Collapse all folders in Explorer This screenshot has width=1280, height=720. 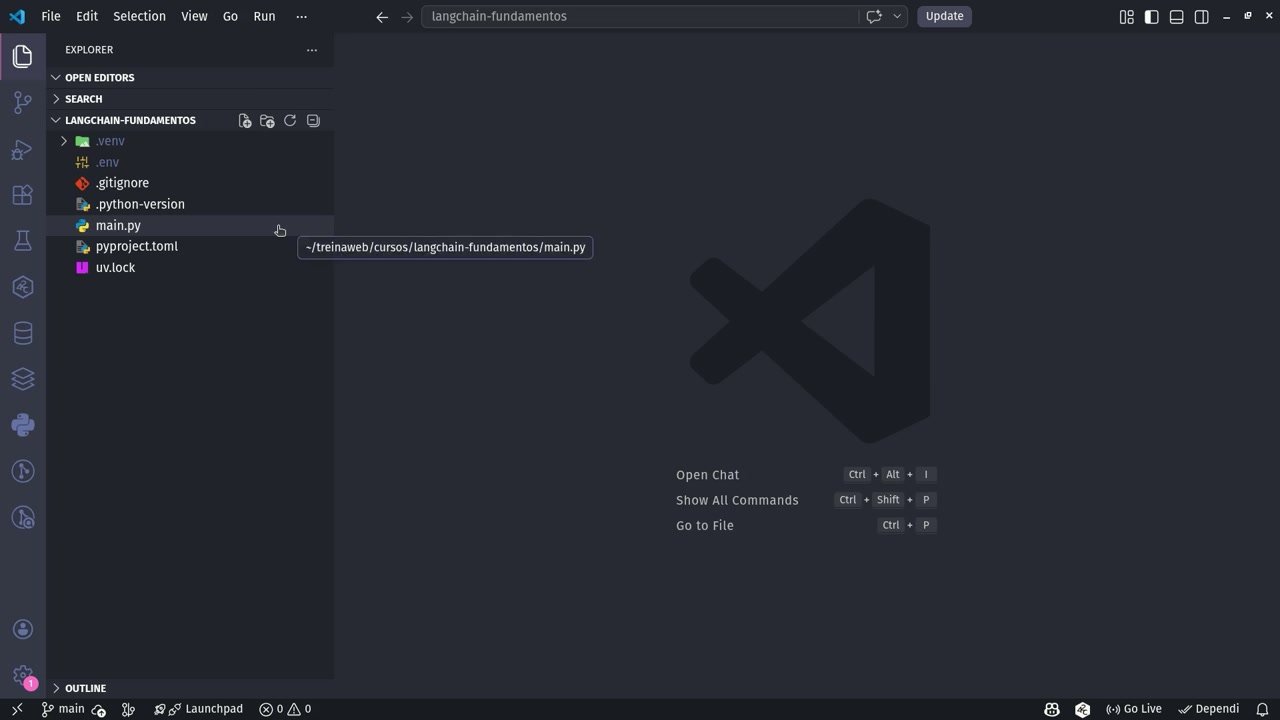coord(313,120)
